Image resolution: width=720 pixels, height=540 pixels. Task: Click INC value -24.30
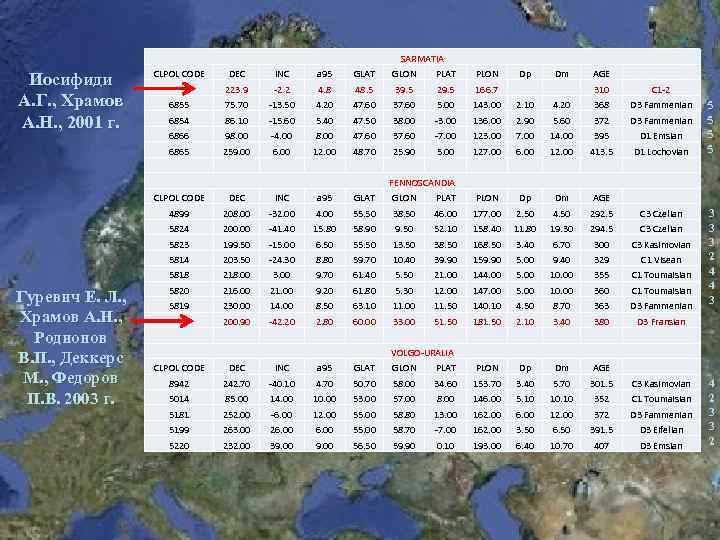[x=281, y=260]
